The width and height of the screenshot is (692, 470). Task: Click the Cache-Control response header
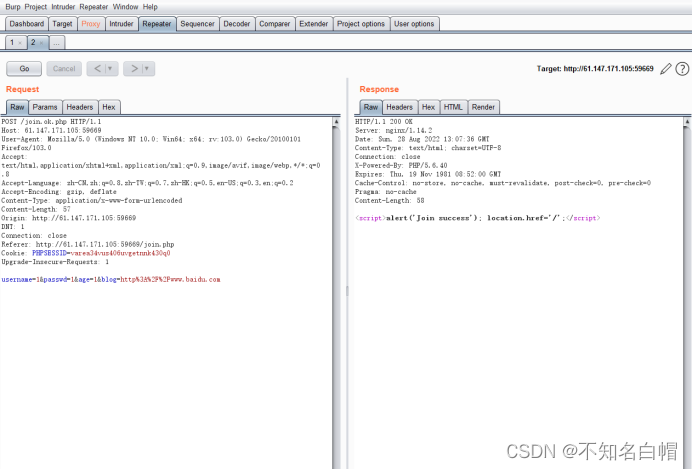[x=503, y=183]
